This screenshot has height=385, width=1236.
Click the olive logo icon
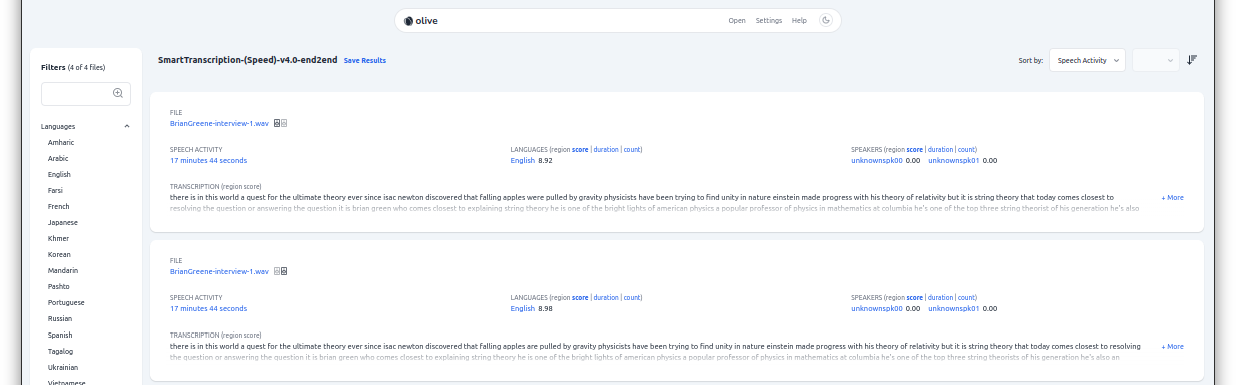[409, 20]
